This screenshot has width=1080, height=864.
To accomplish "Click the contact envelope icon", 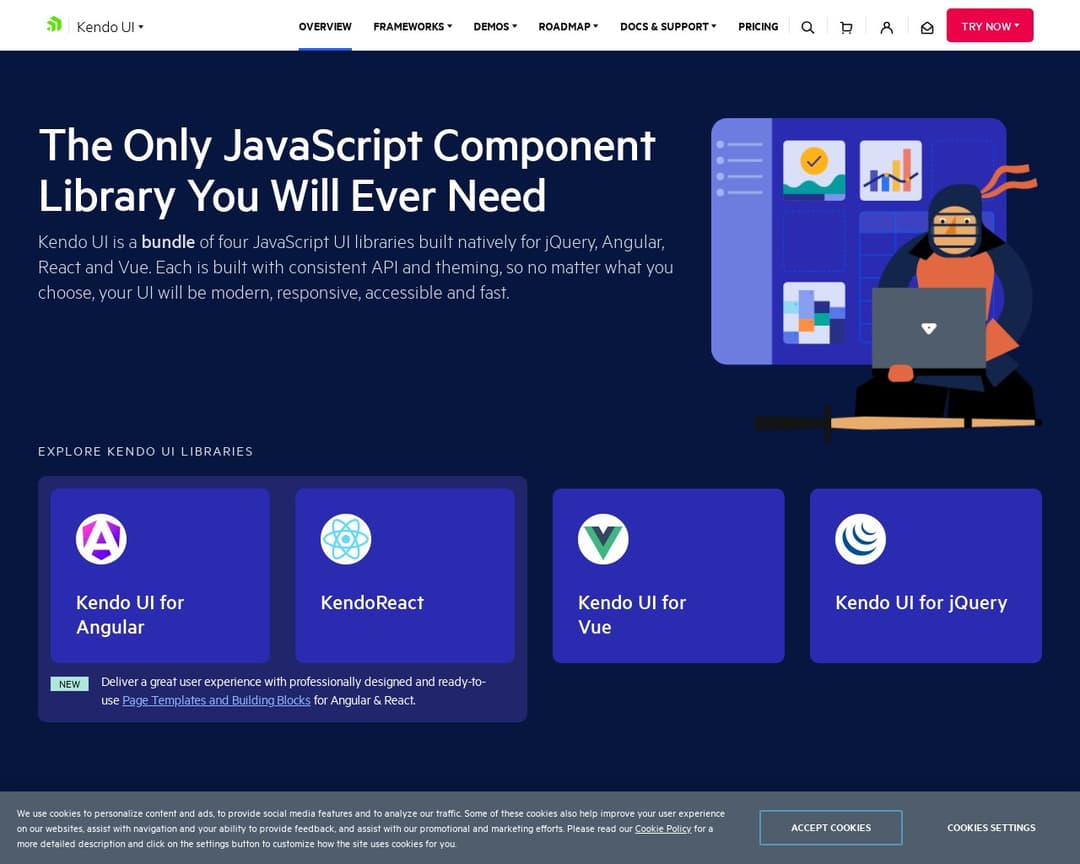I will (927, 28).
